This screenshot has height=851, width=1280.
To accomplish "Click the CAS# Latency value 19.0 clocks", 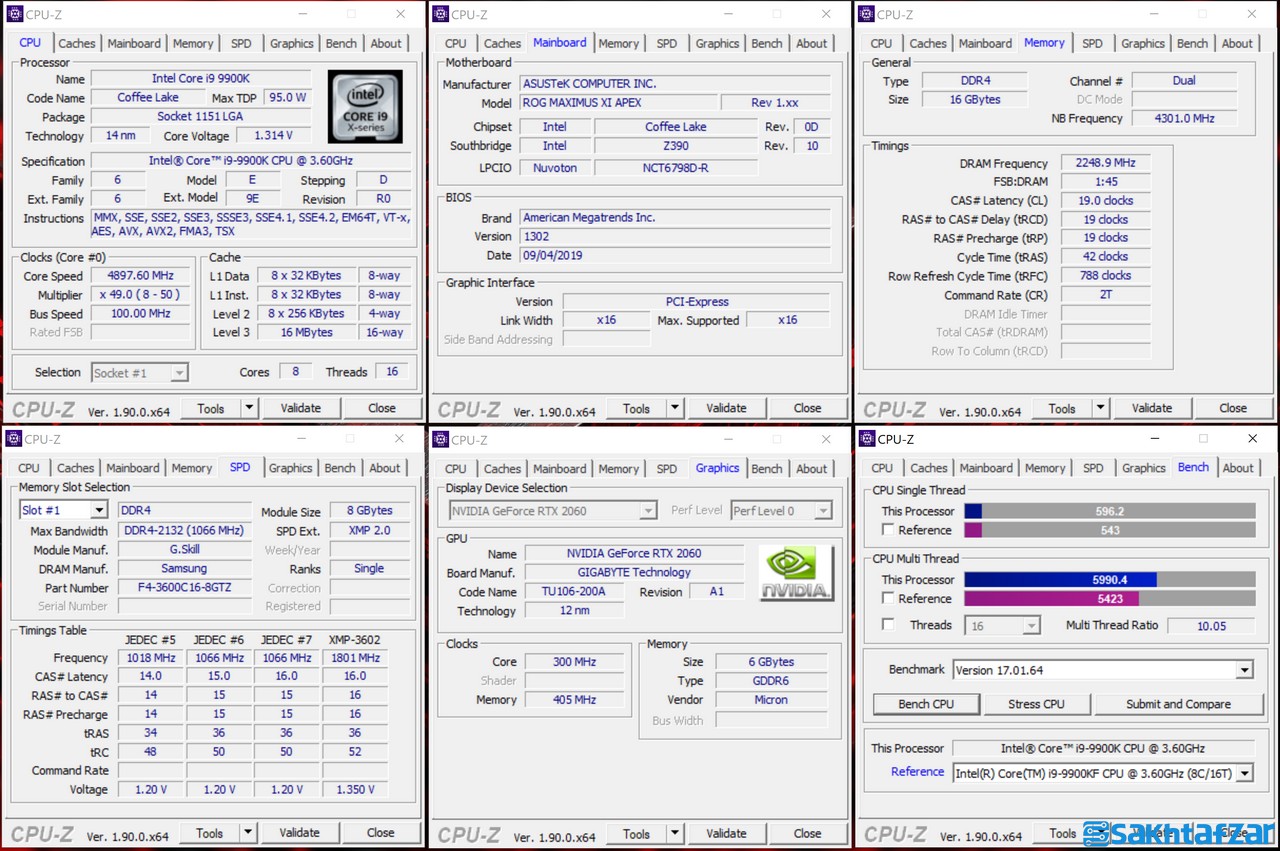I will click(1105, 201).
